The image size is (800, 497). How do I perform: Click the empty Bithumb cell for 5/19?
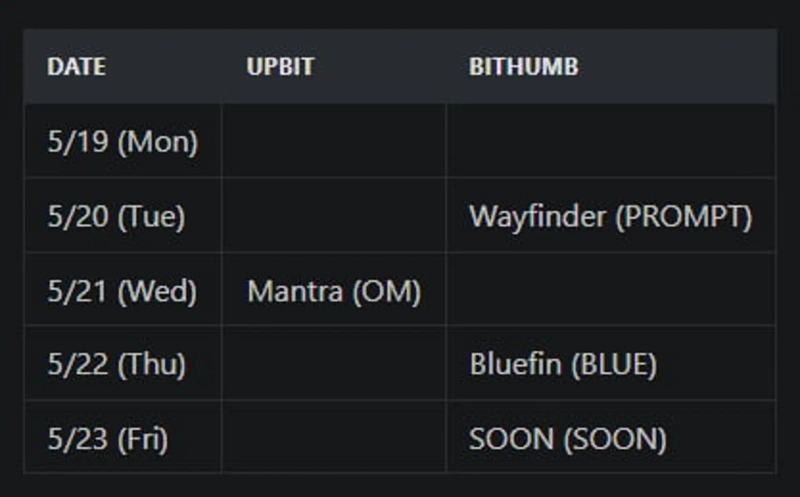(610, 142)
